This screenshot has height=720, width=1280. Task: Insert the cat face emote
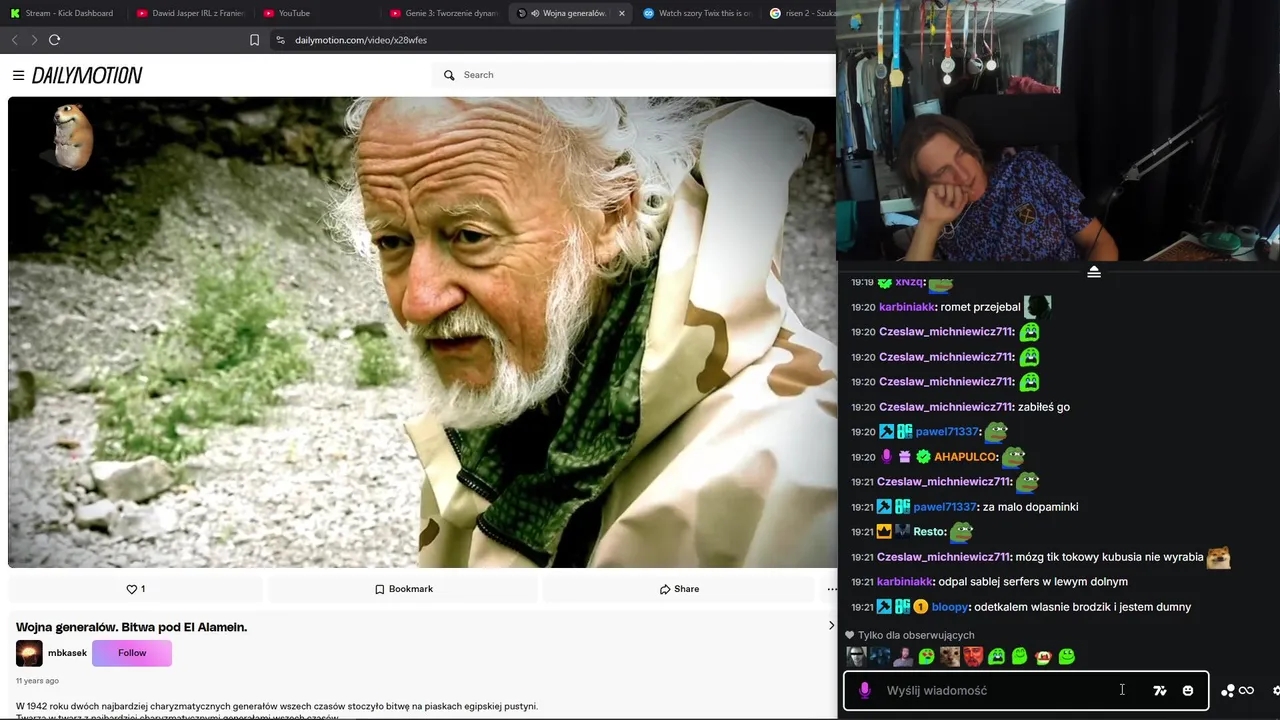[949, 657]
